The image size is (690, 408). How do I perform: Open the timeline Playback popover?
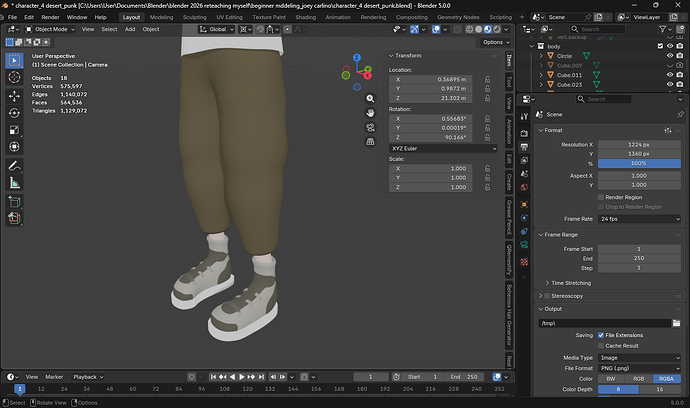point(88,377)
